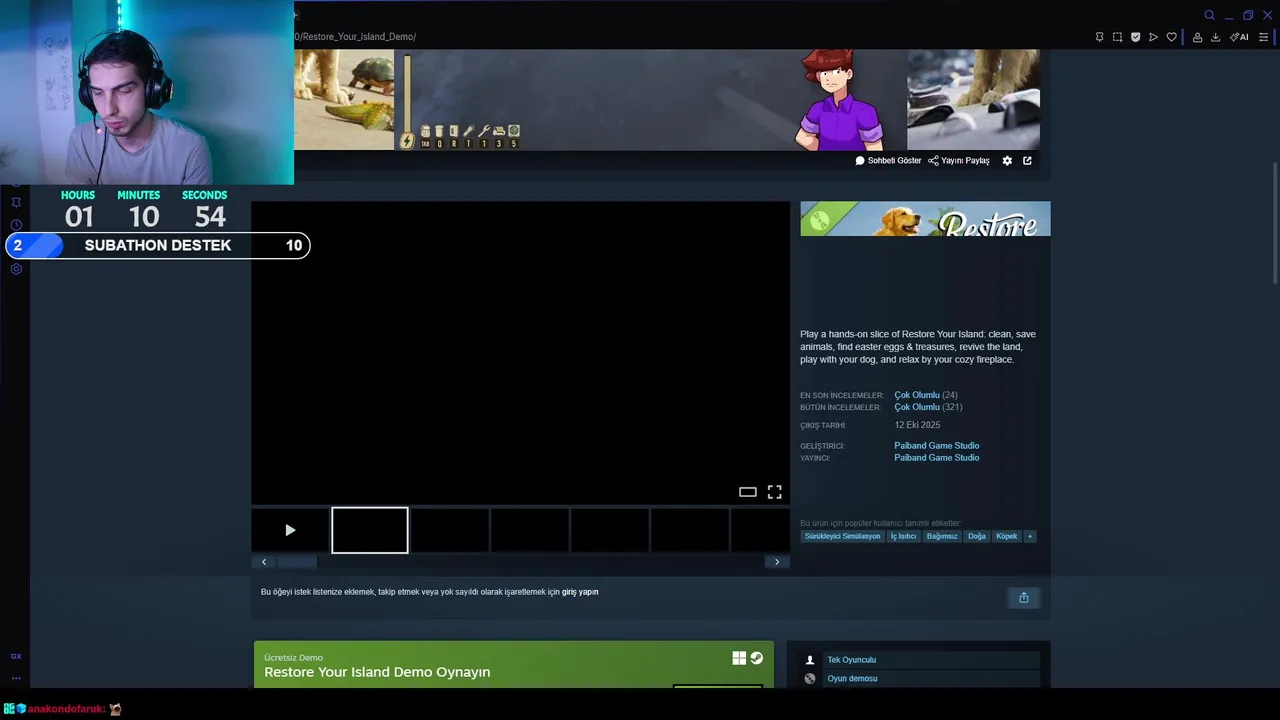Click the sidebar pin icon
This screenshot has width=1280, height=720.
[16, 202]
